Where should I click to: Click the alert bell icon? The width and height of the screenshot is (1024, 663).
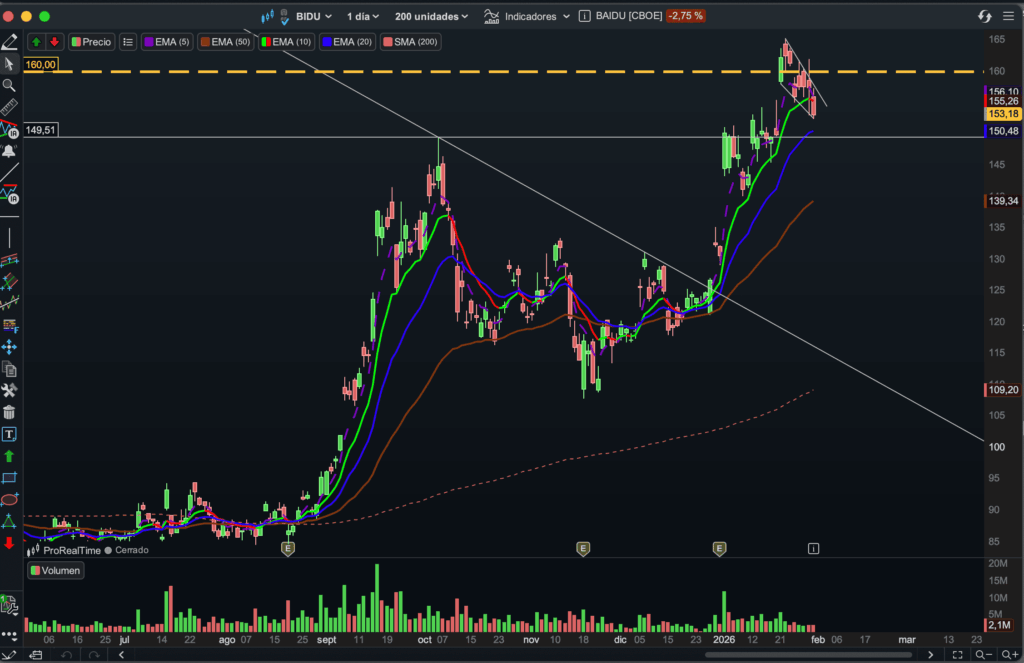[x=9, y=151]
